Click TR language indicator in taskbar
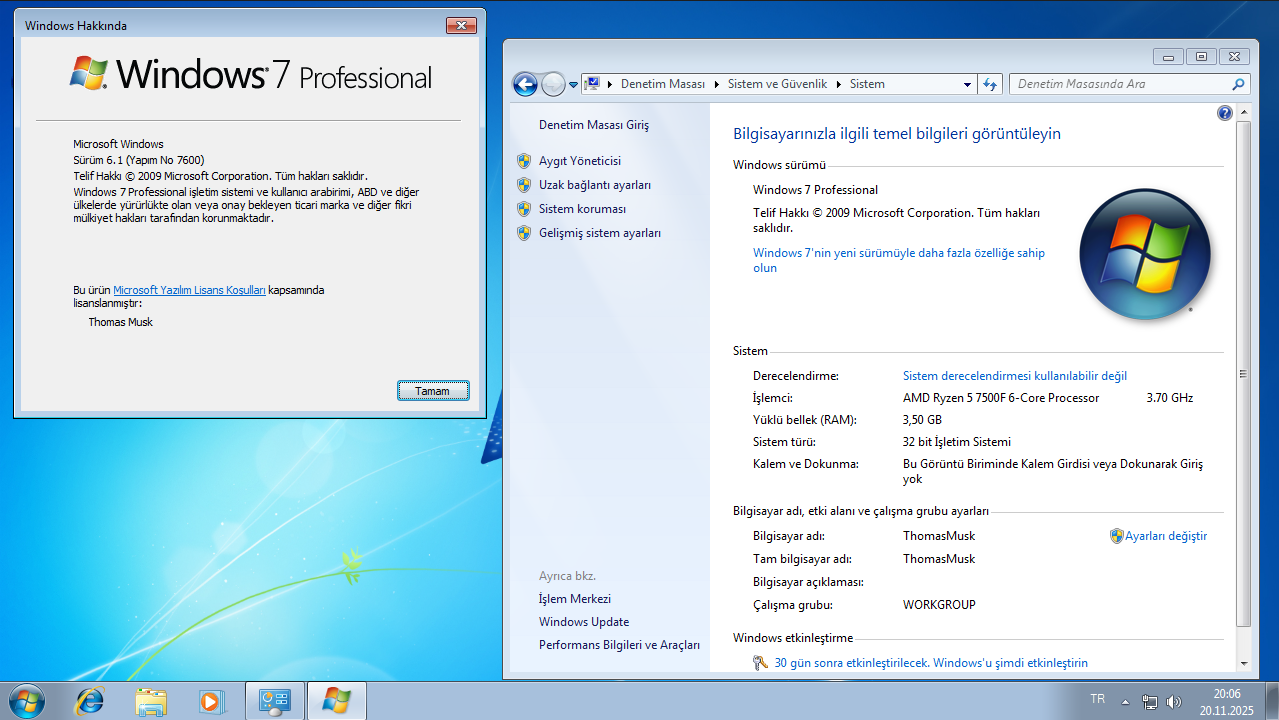 (1097, 699)
